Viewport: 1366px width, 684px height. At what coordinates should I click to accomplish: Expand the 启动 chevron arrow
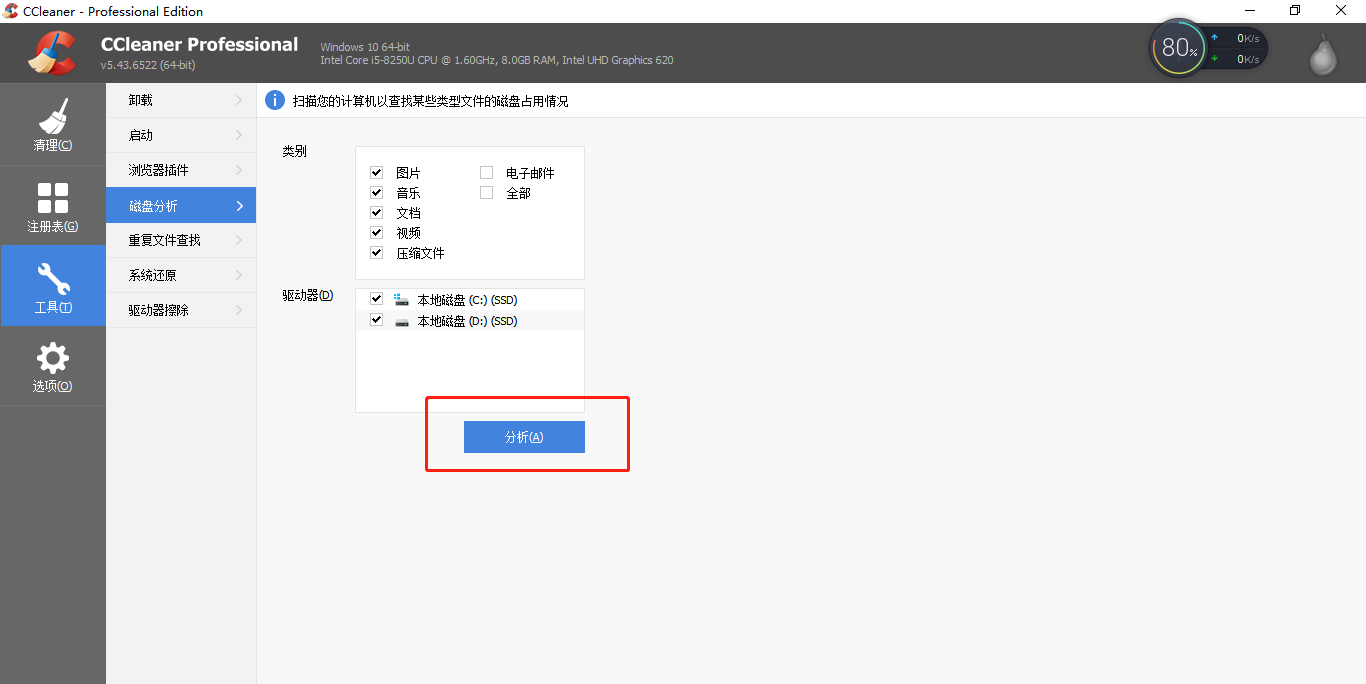pos(239,135)
